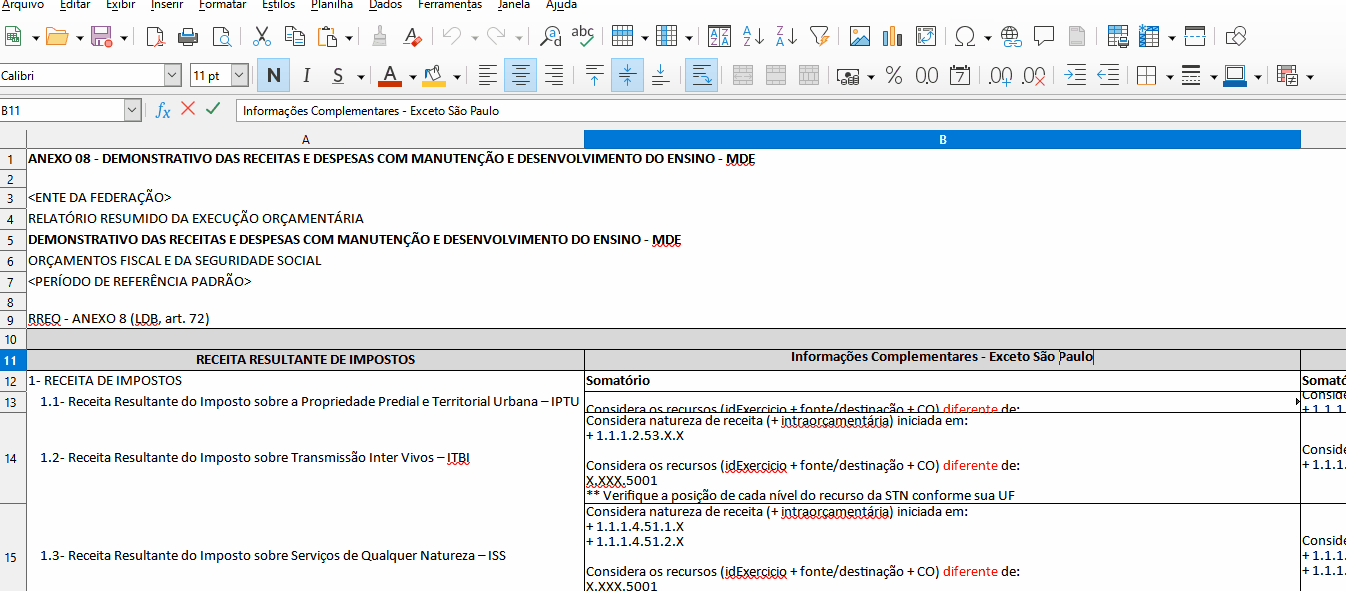Insert a pivot table via toolbar icon

(x=925, y=37)
